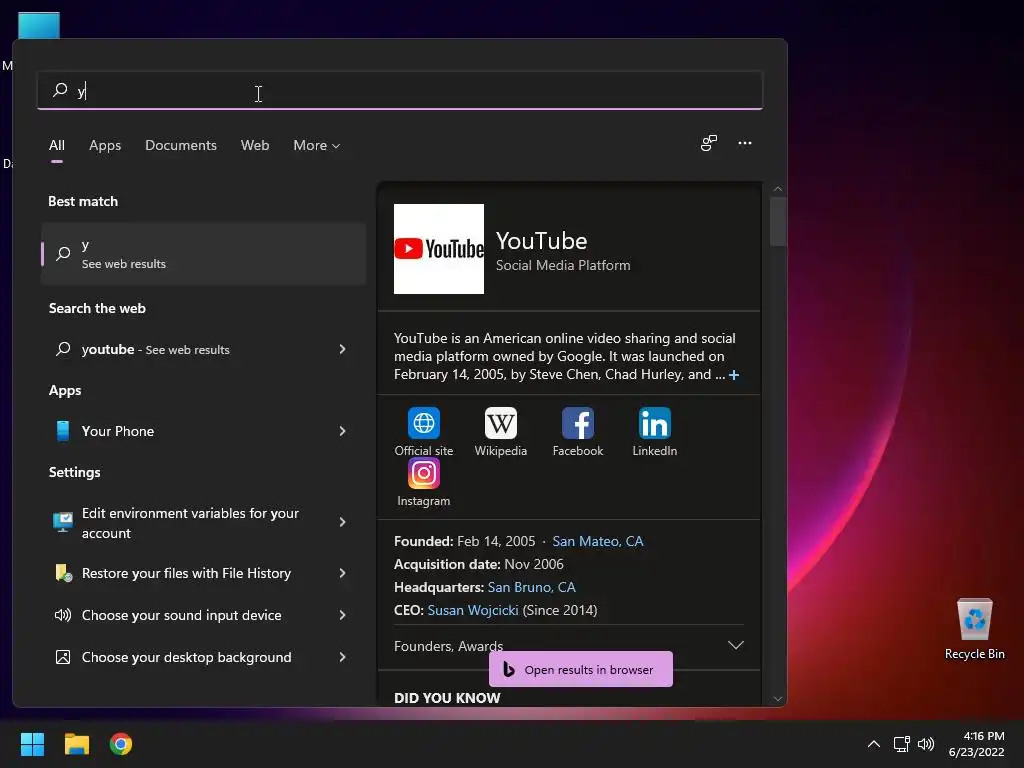Expand the YouTube description with plus
This screenshot has width=1024, height=768.
734,375
